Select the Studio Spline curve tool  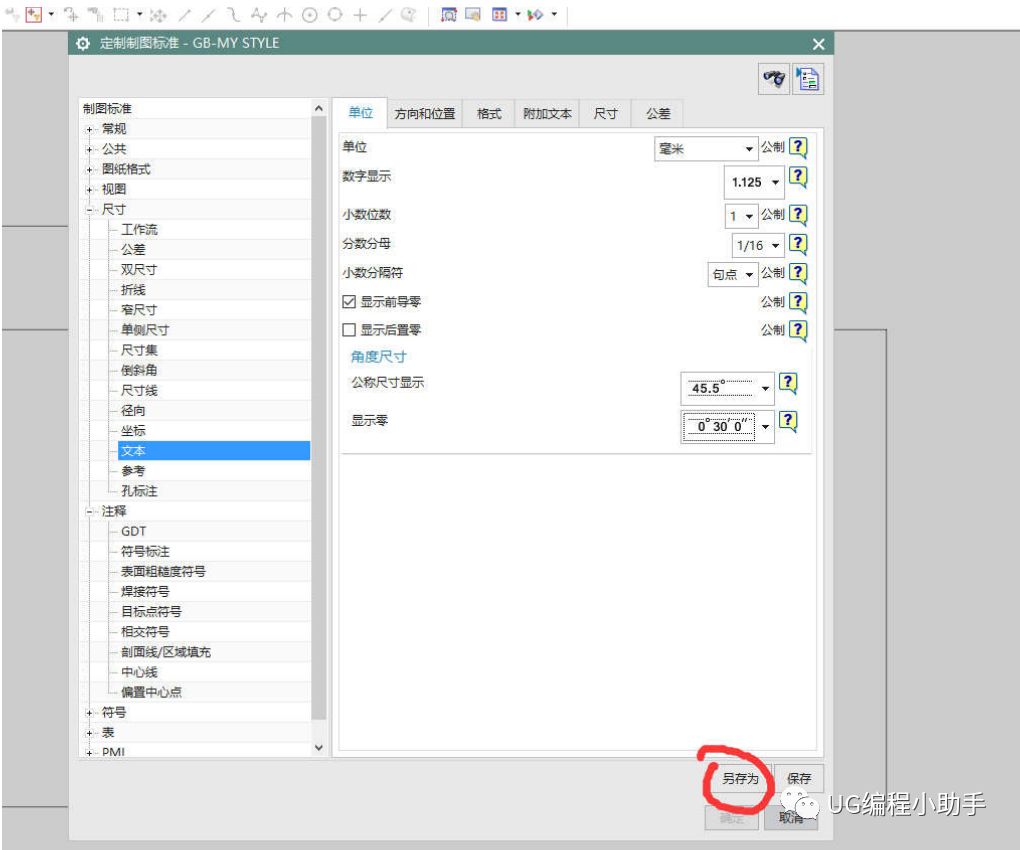click(x=258, y=14)
